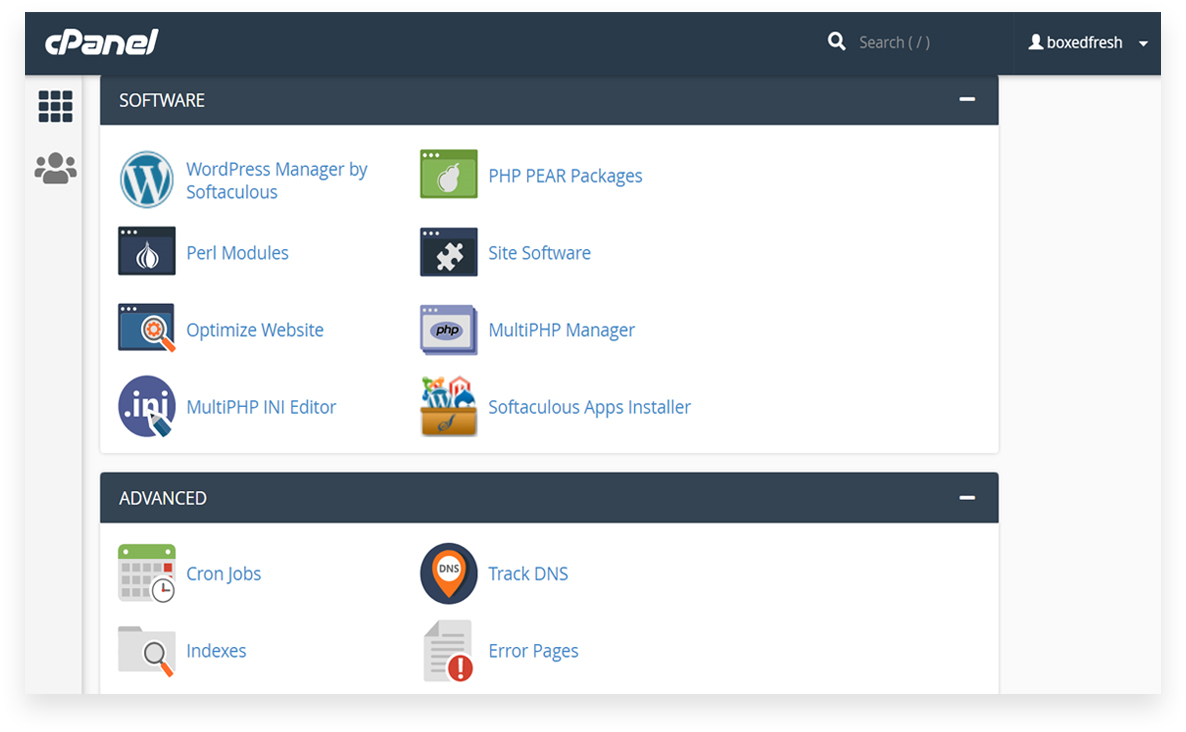Click the PHP PEAR Packages pear icon
This screenshot has width=1186, height=732.
tap(448, 174)
